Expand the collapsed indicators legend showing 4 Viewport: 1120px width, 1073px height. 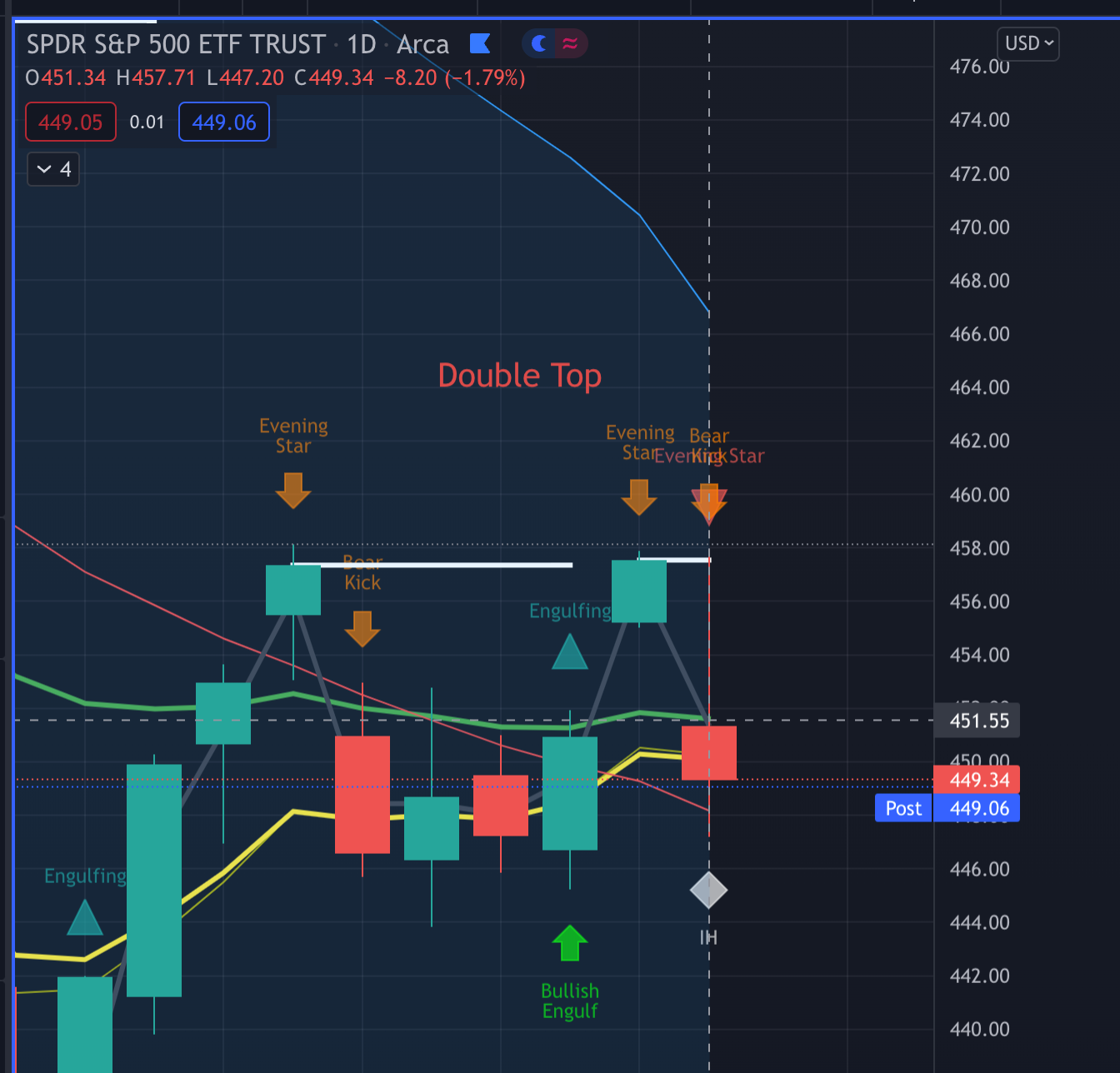click(x=53, y=169)
